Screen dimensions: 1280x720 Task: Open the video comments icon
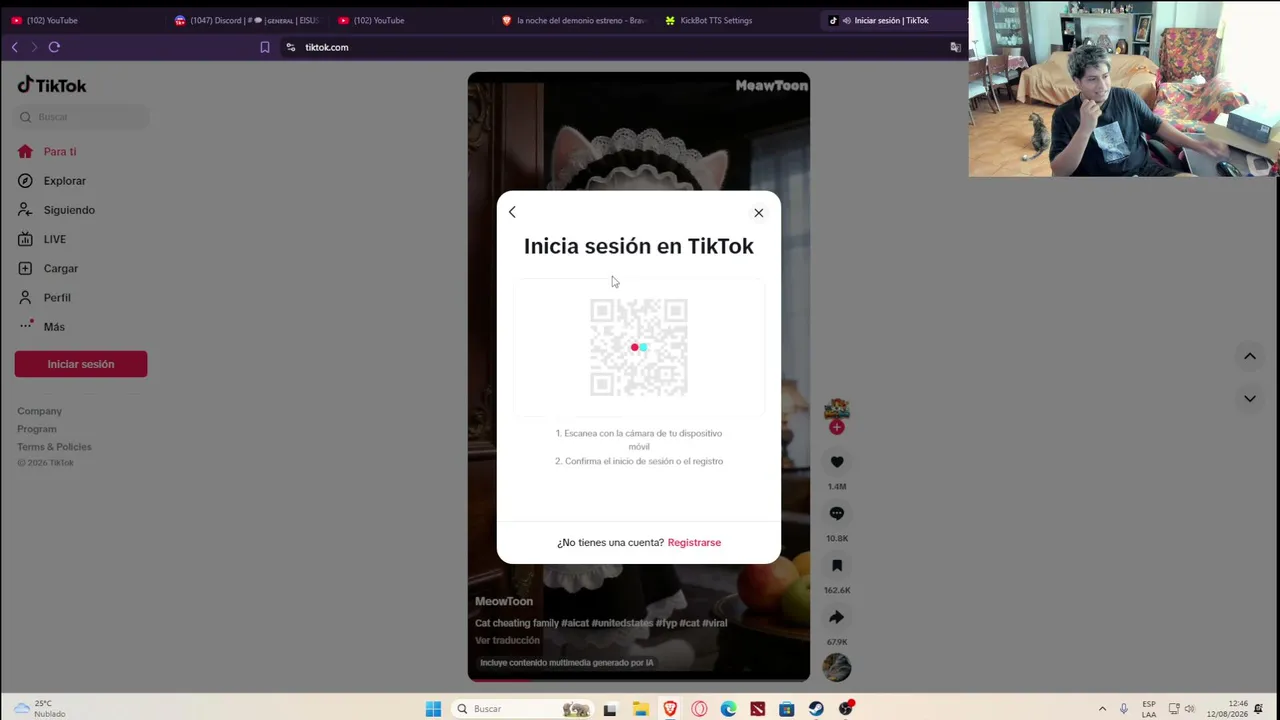click(x=837, y=514)
